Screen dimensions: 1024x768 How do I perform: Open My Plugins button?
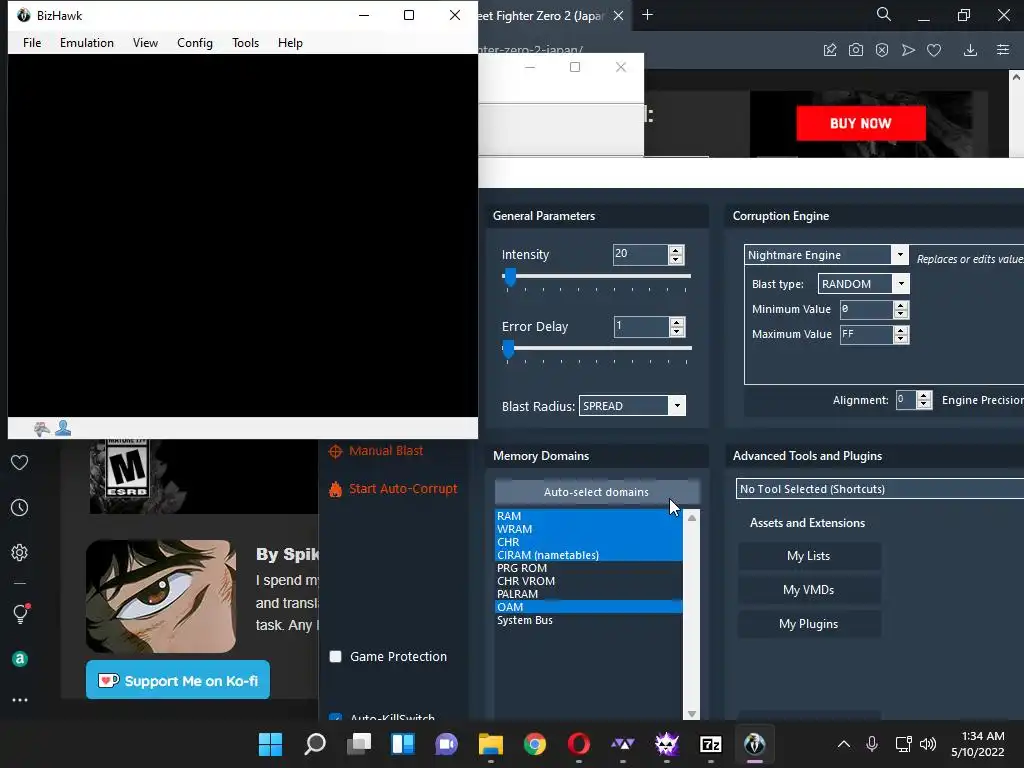[x=809, y=624]
